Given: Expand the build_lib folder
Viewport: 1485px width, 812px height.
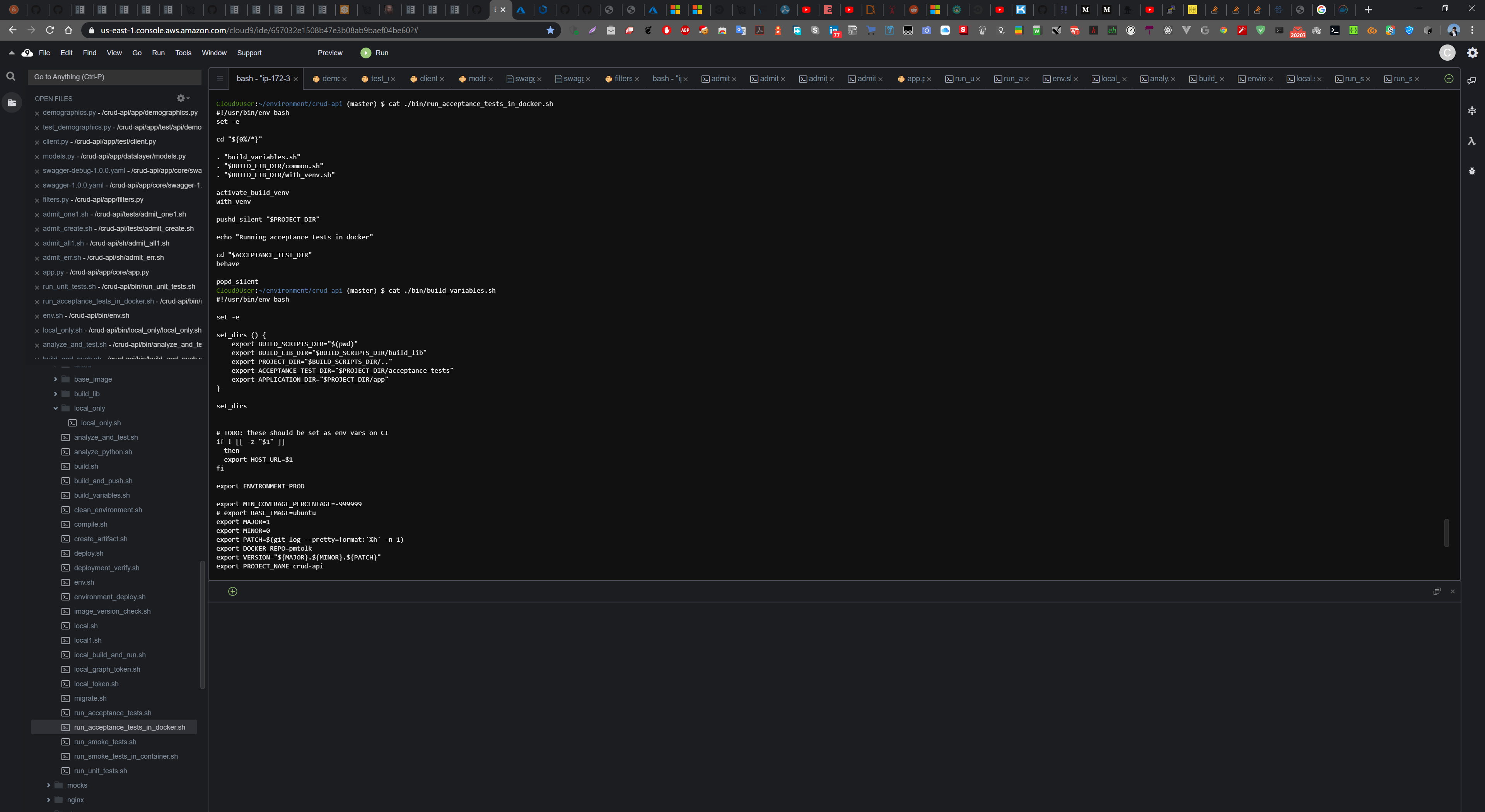Looking at the screenshot, I should click(55, 394).
